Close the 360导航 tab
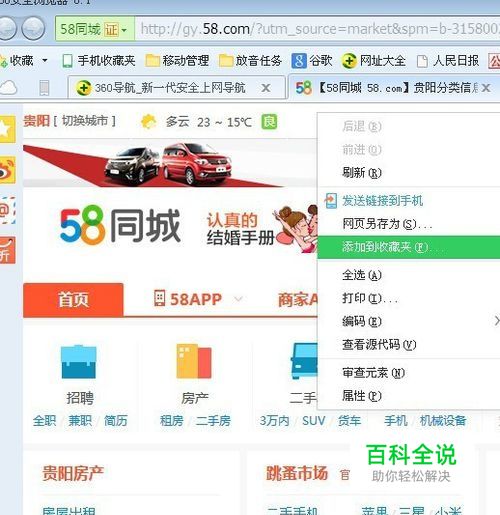The width and height of the screenshot is (500, 515). (266, 88)
